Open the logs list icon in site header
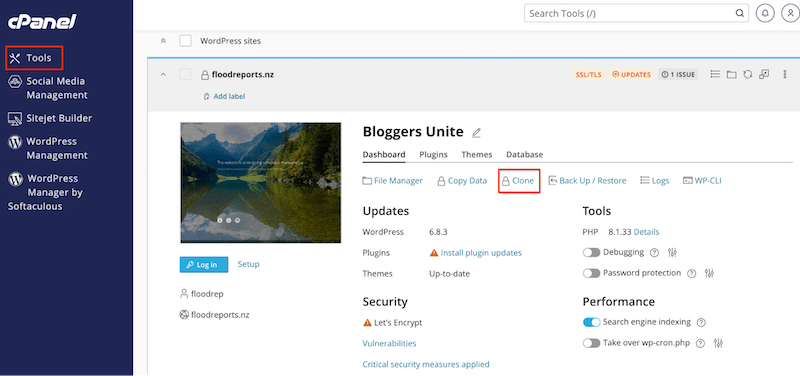Image resolution: width=800 pixels, height=376 pixels. click(x=715, y=74)
